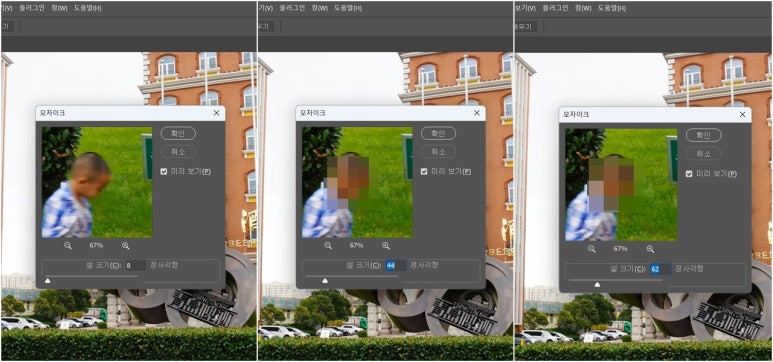Viewport: 773px width, 362px height.
Task: Zoom in preview in cell size 62 dialog
Action: (650, 249)
